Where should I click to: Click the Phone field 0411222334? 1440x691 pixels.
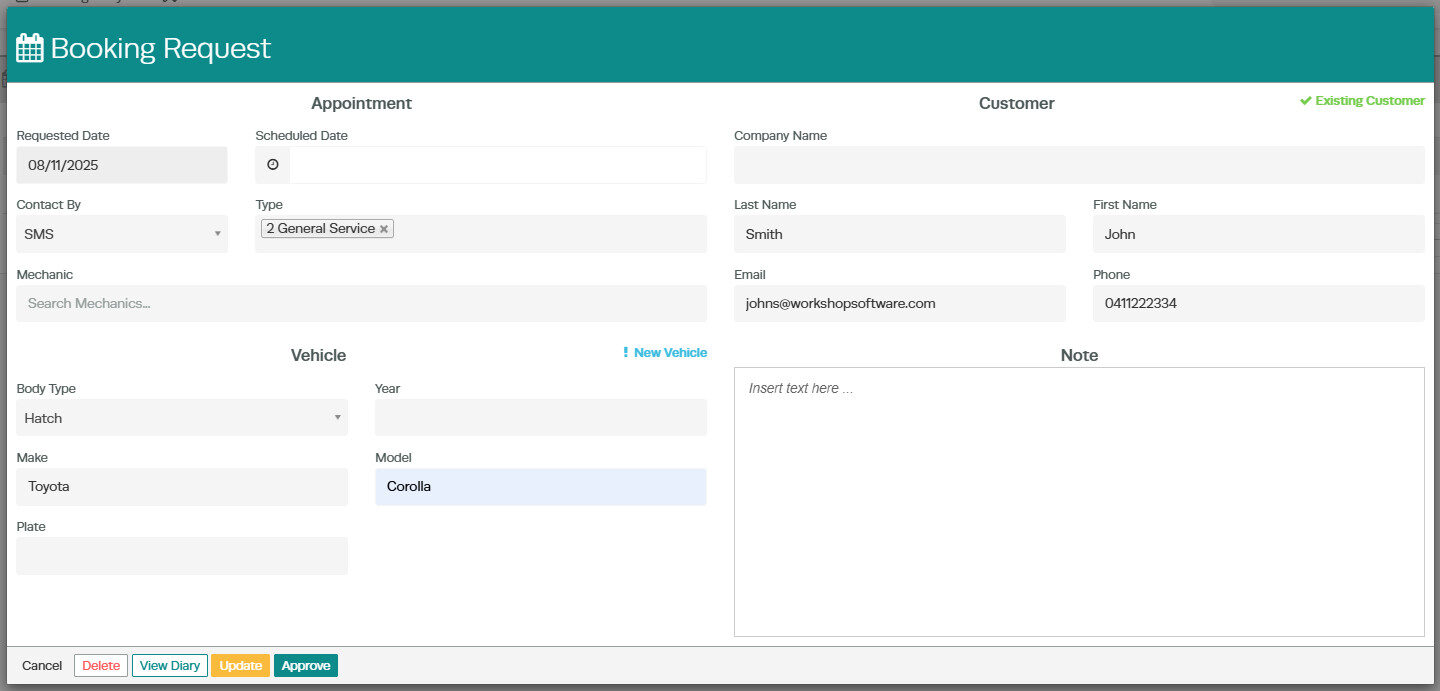(1259, 303)
